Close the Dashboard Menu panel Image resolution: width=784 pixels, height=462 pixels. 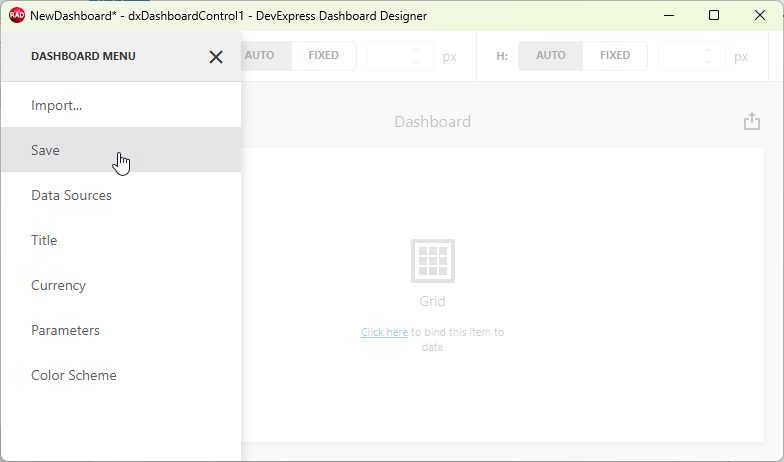[x=216, y=56]
